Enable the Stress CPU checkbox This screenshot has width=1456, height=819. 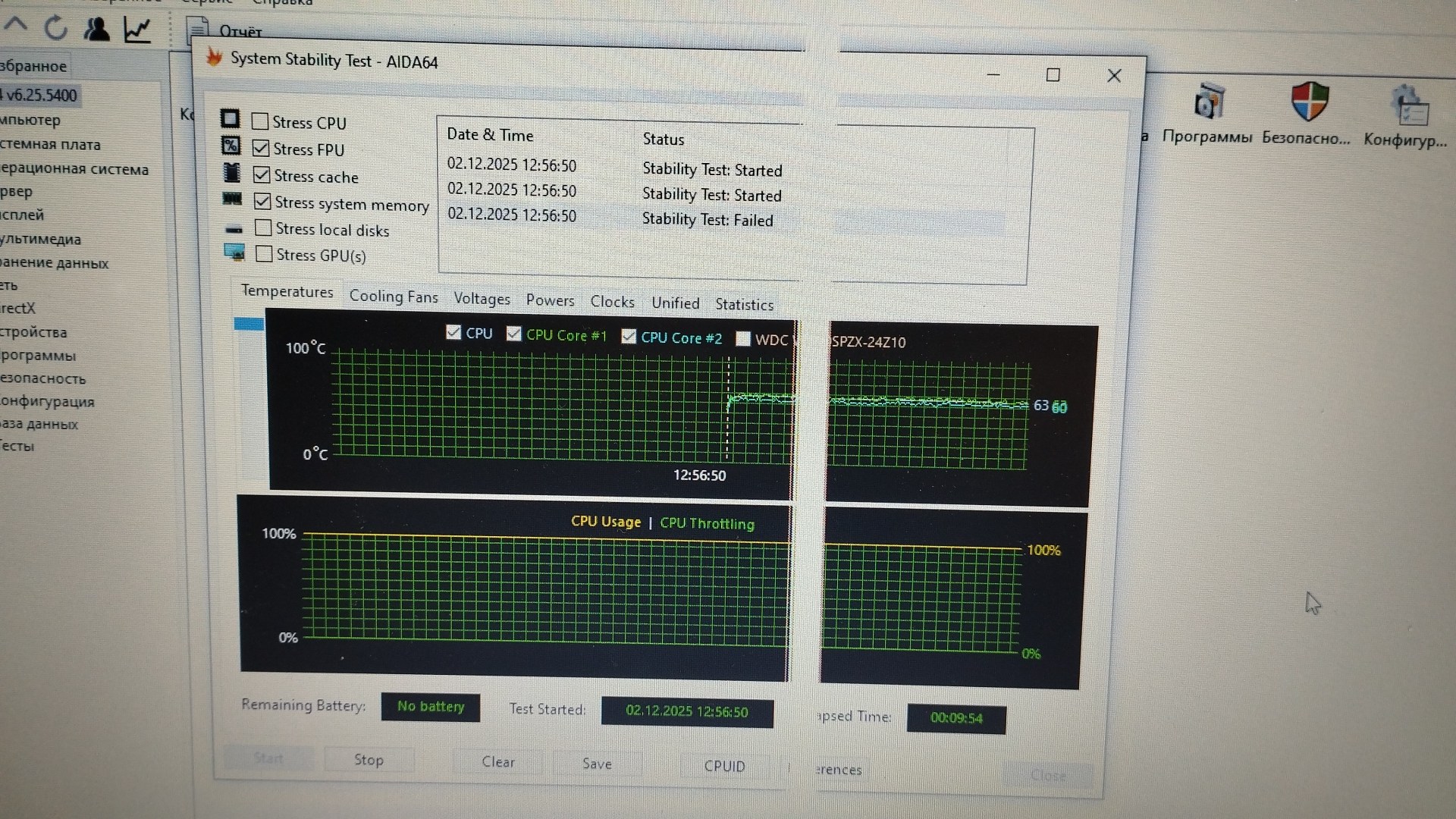coord(260,121)
